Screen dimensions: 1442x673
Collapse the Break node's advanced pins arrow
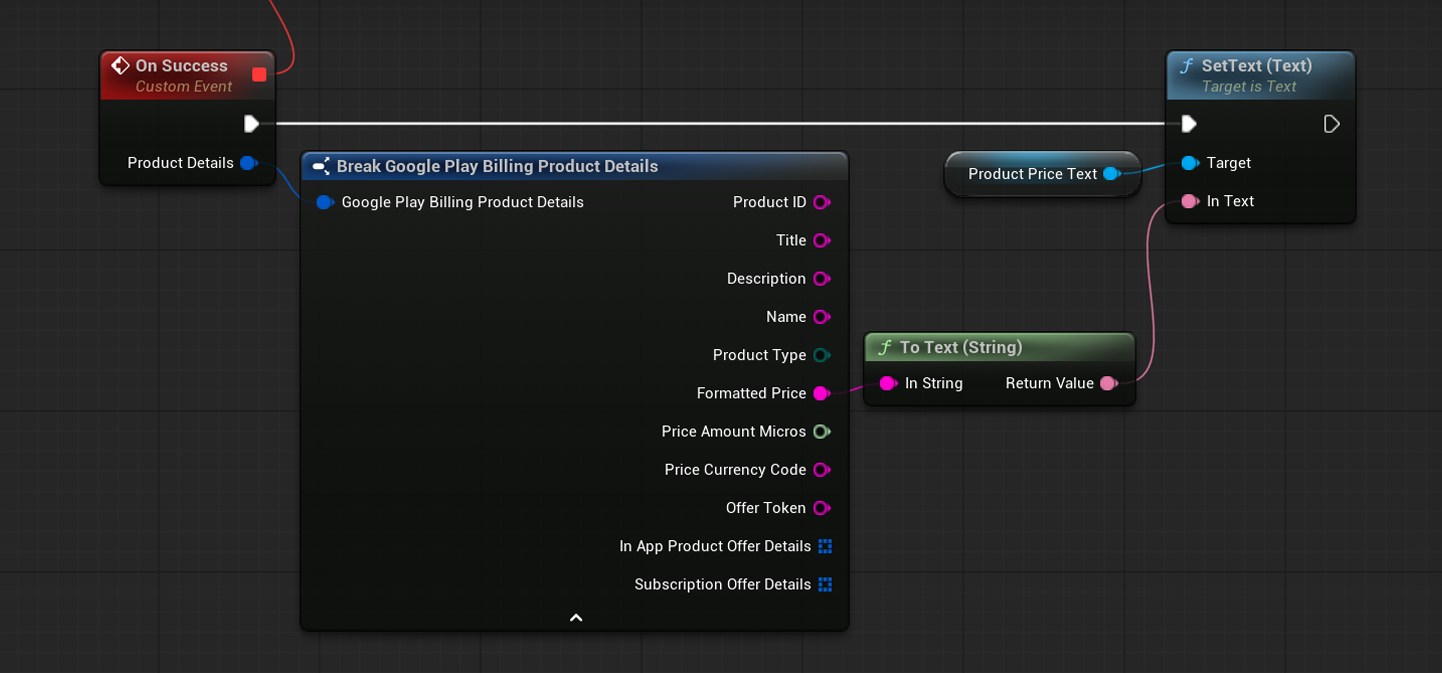click(576, 618)
